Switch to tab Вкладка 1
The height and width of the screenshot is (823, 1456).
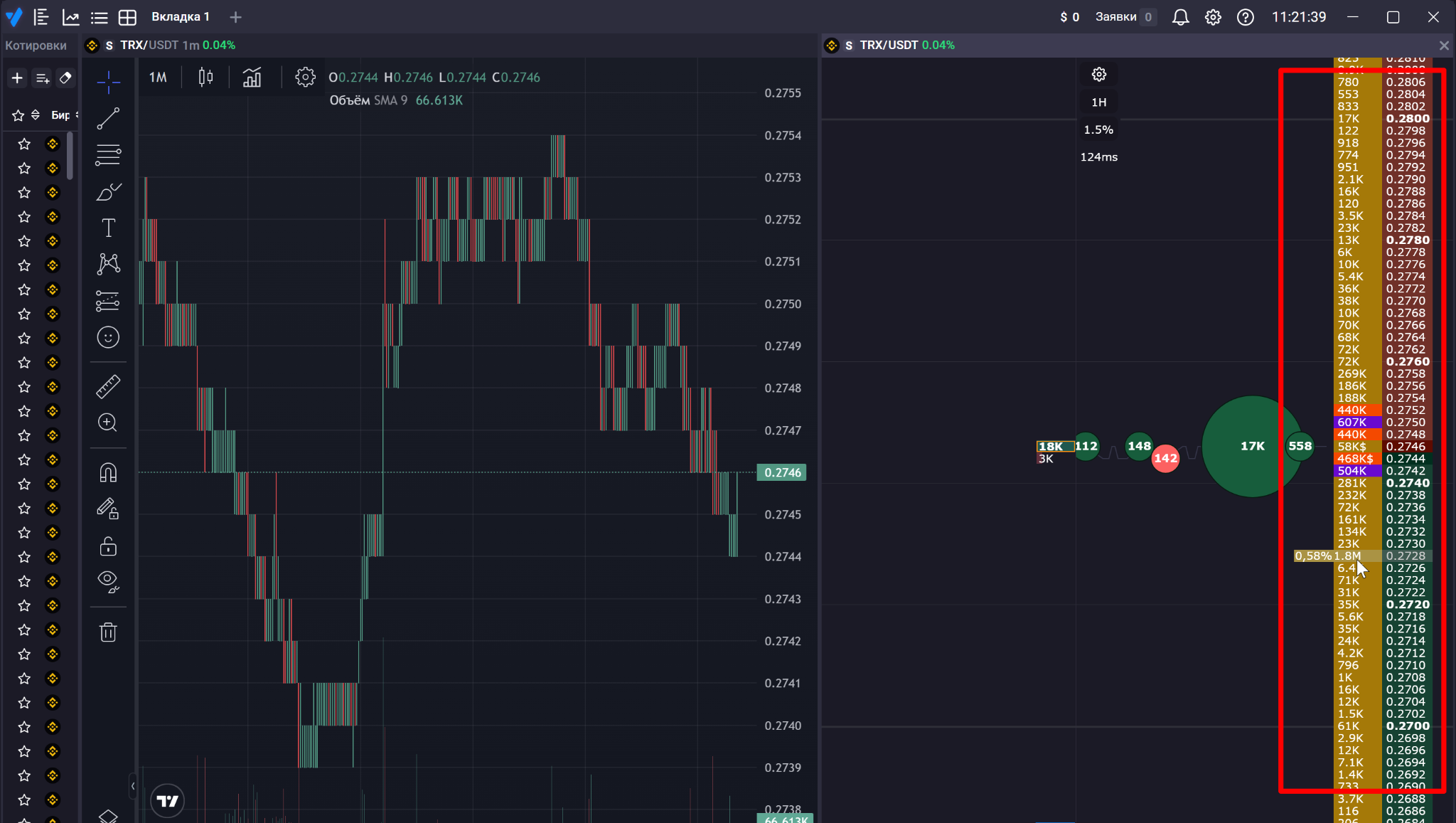180,16
